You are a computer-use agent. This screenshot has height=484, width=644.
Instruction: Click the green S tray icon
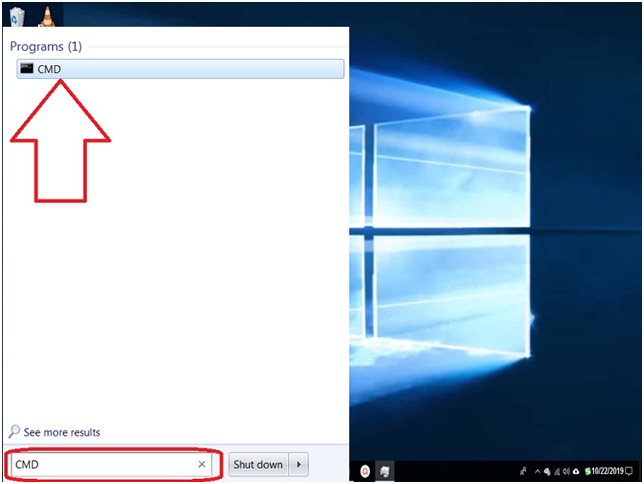point(588,471)
